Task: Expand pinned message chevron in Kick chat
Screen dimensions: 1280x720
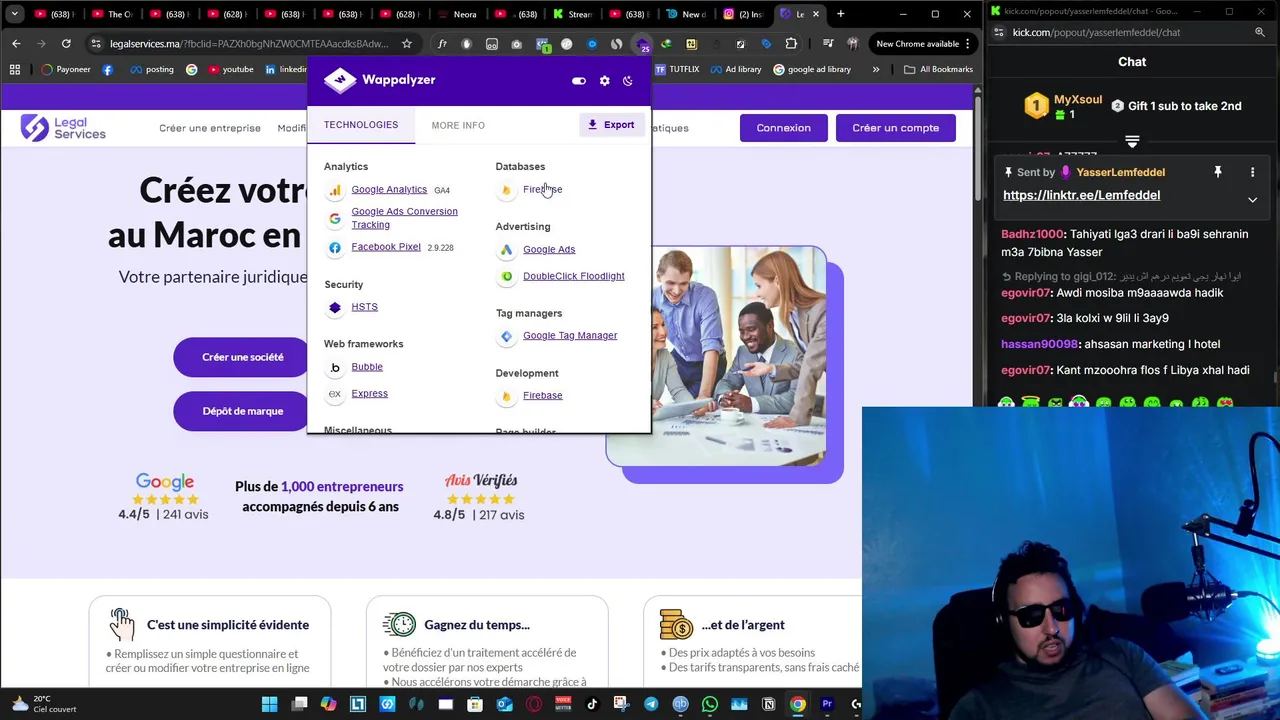Action: pos(1252,200)
